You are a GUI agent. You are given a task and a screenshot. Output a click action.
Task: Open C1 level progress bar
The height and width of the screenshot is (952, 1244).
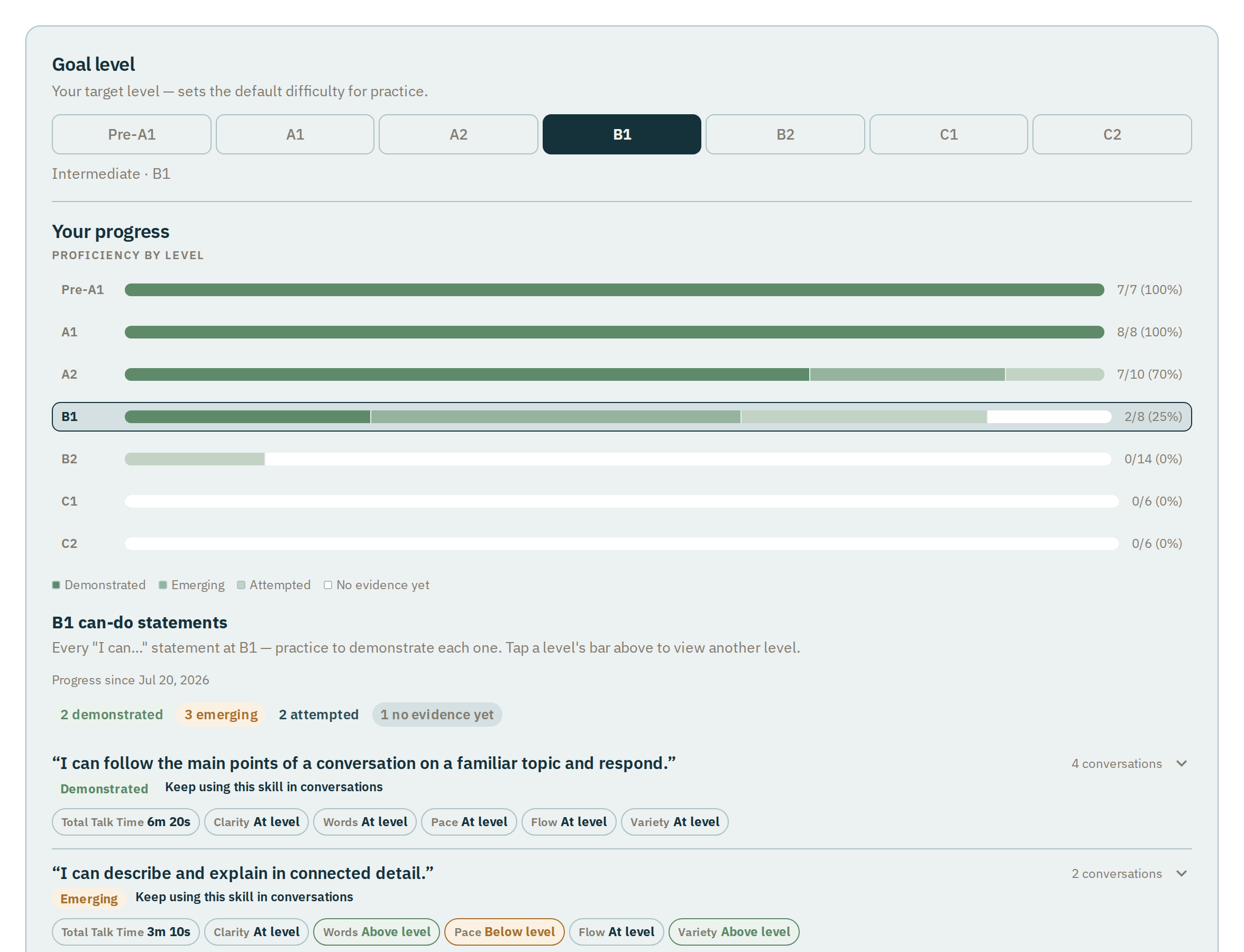click(x=621, y=501)
